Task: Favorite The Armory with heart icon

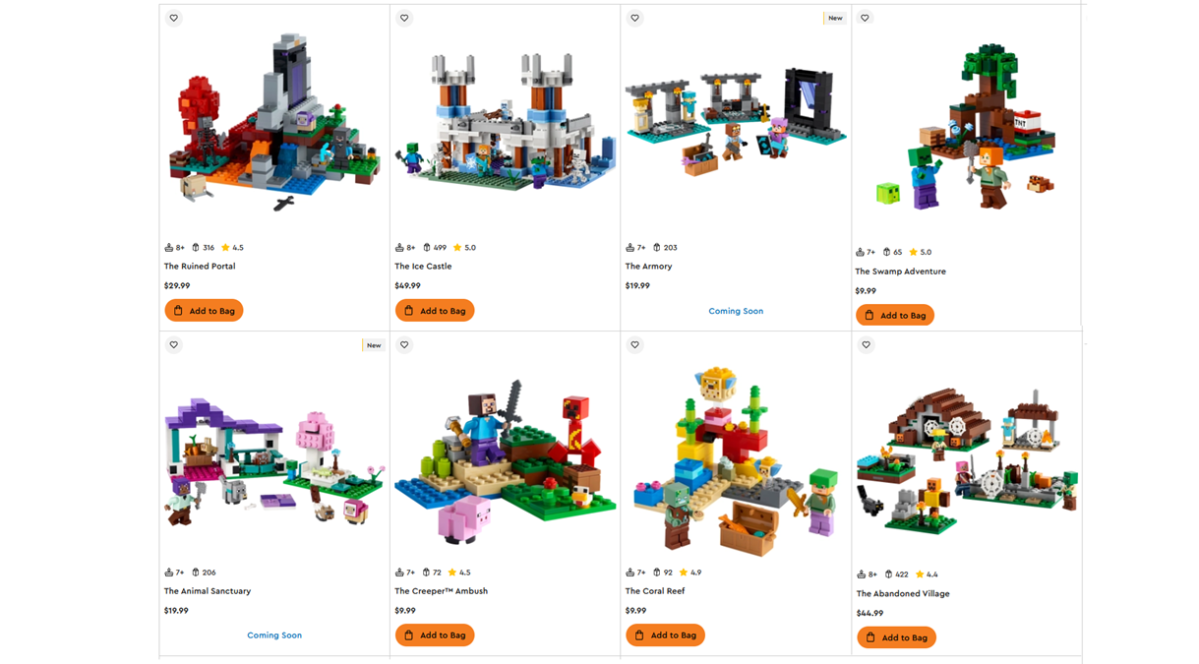Action: pos(635,18)
